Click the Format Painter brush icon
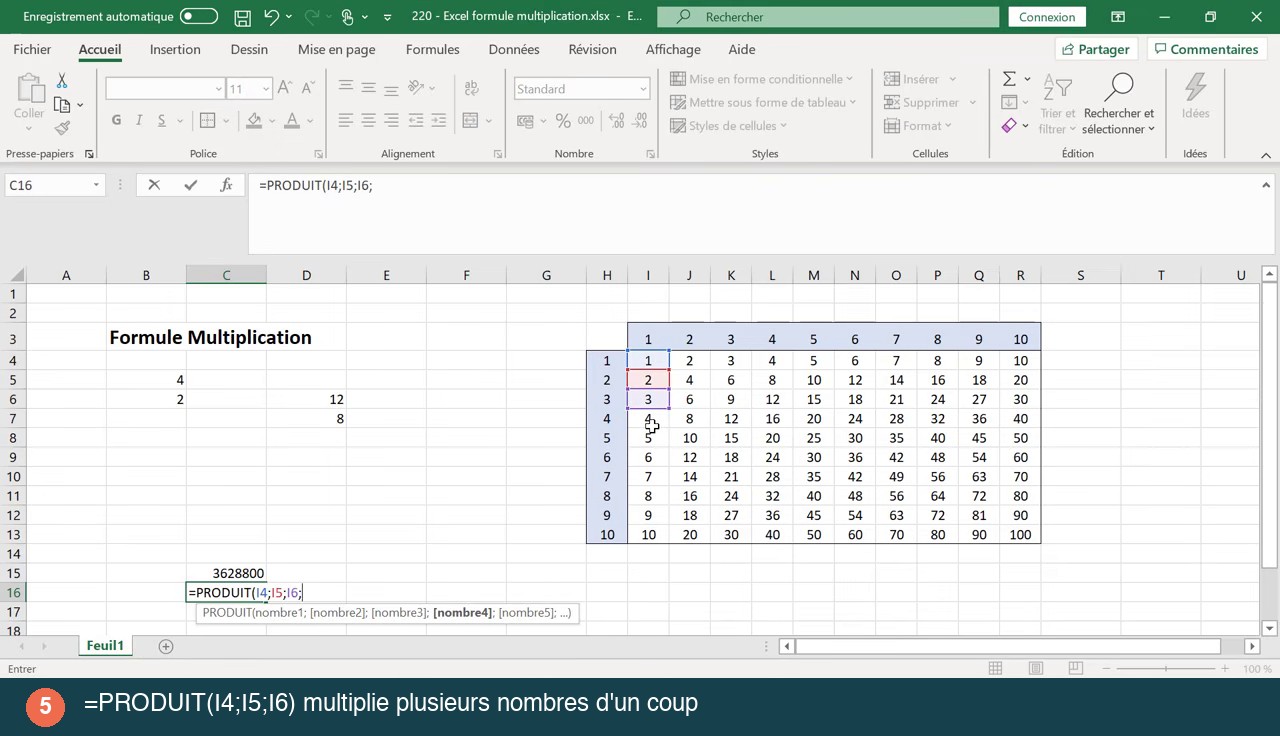The height and width of the screenshot is (736, 1280). [x=62, y=128]
